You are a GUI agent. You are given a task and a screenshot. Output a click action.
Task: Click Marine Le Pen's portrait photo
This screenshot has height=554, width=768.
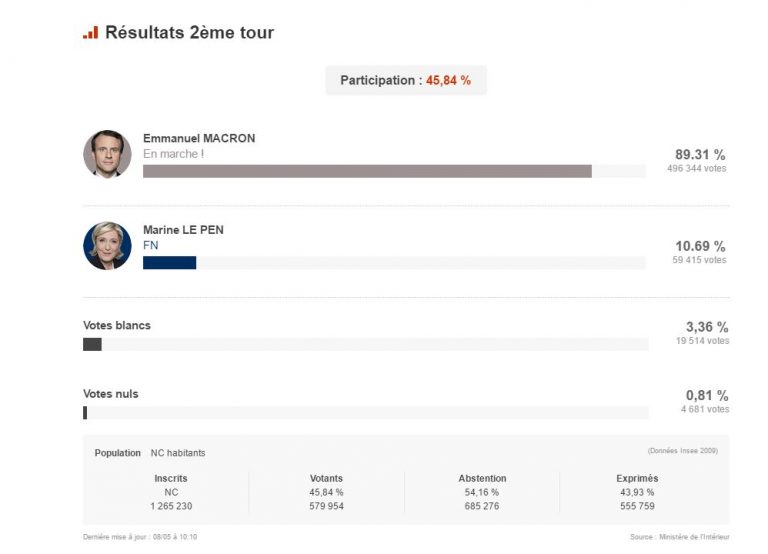(x=107, y=246)
